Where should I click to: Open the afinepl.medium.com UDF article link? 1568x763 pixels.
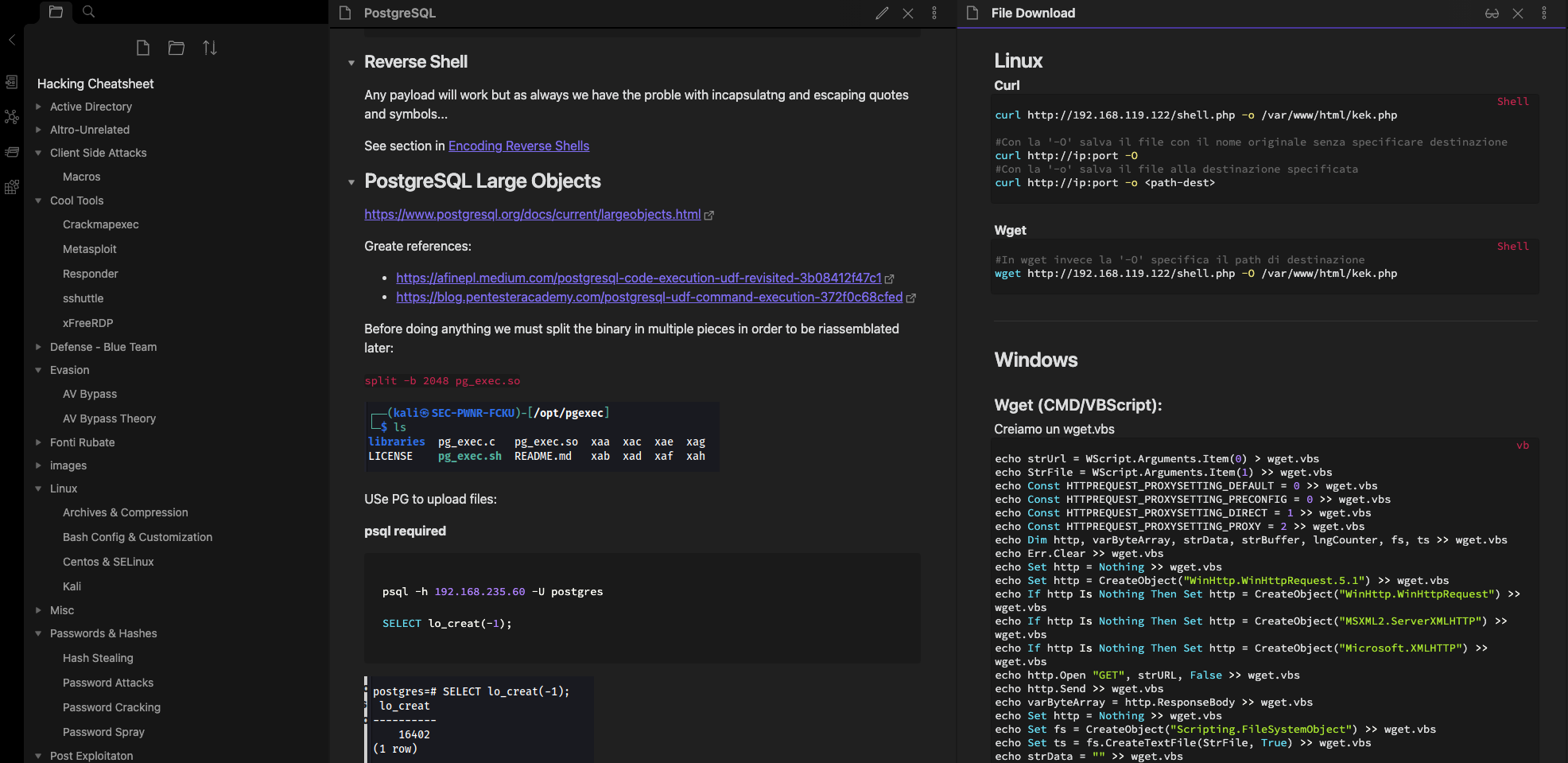tap(638, 278)
